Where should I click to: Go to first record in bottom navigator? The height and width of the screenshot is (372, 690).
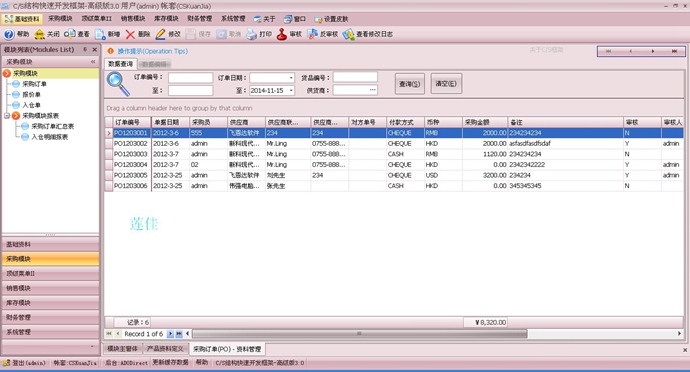coord(109,334)
